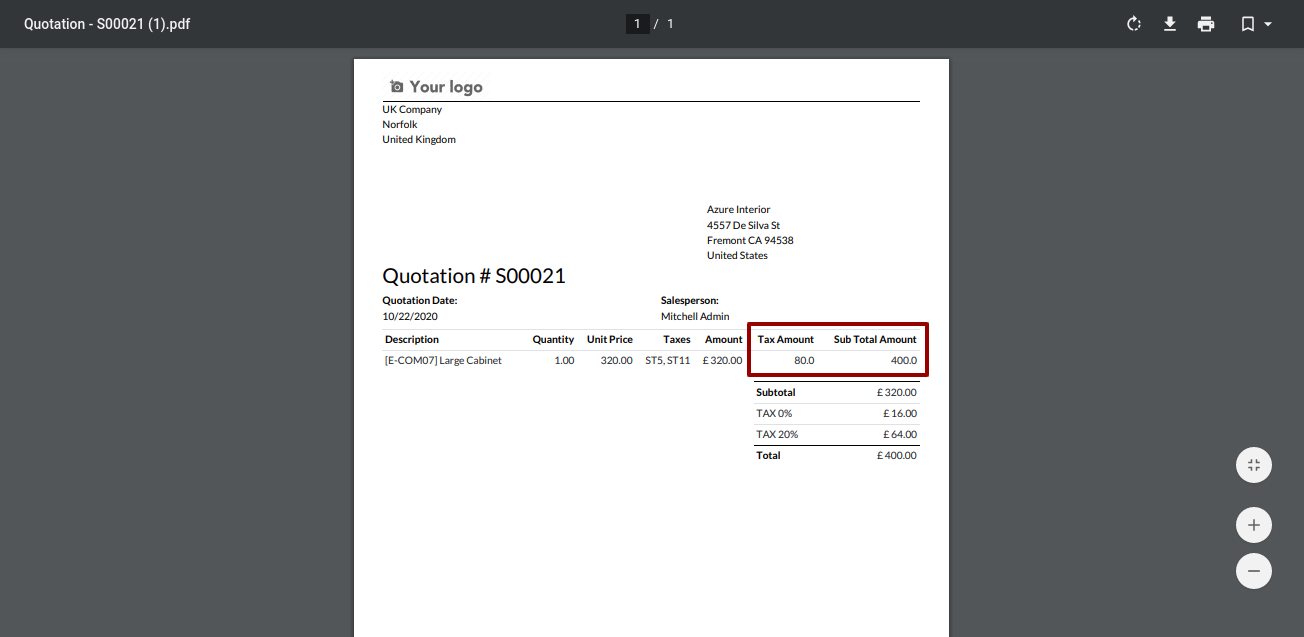
Task: Click the sub total amount value 400.0
Action: click(904, 361)
